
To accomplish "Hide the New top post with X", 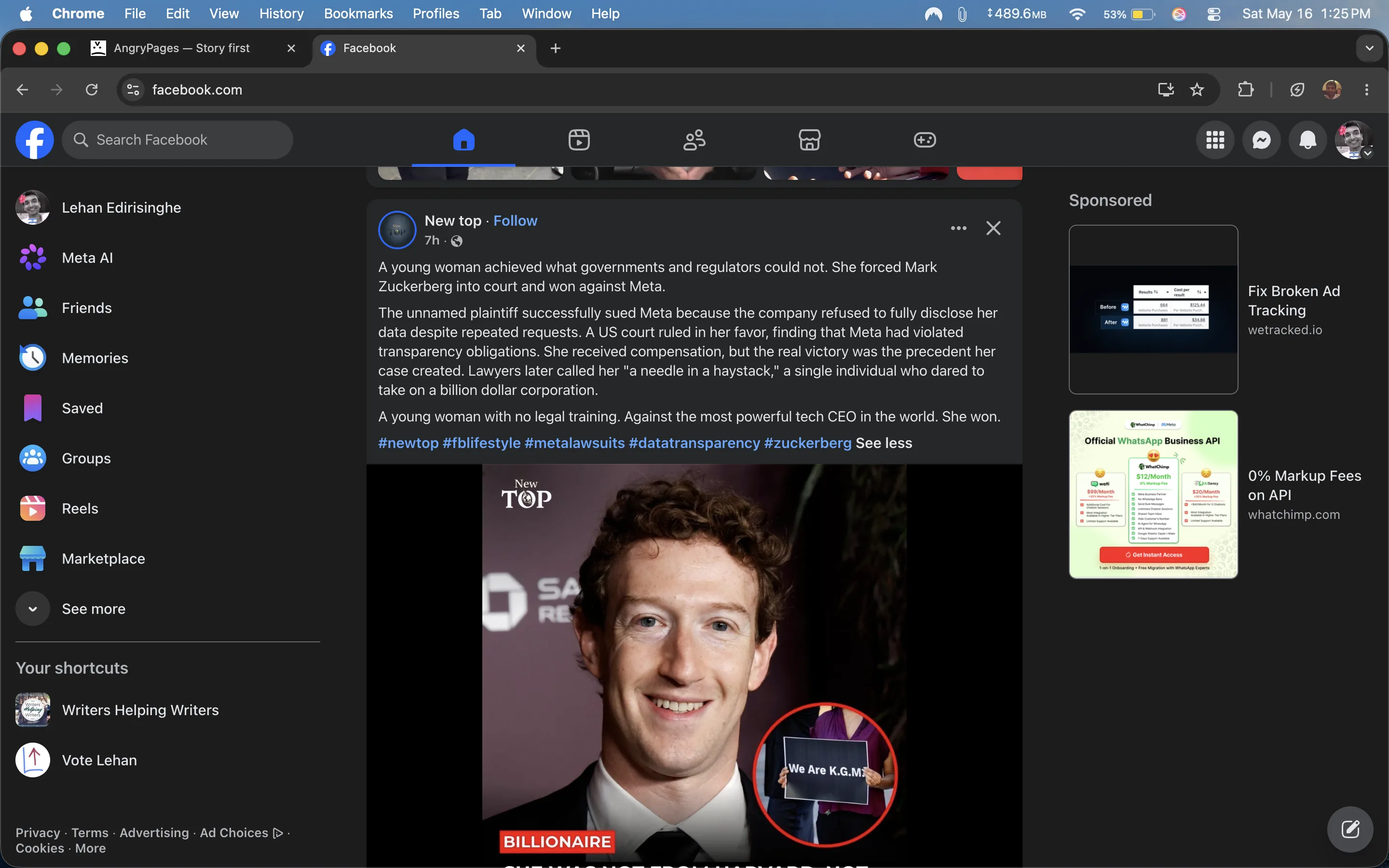I will coord(993,228).
